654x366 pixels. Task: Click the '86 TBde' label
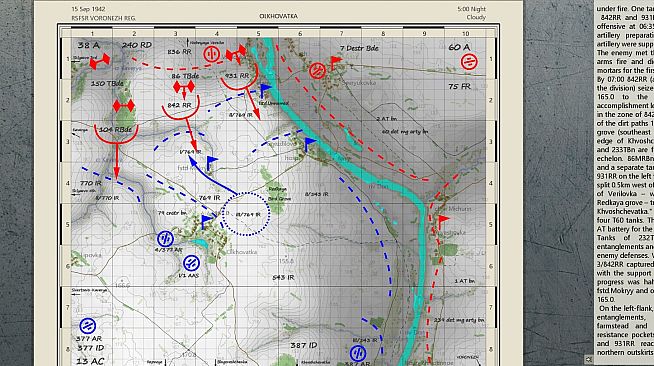point(185,76)
